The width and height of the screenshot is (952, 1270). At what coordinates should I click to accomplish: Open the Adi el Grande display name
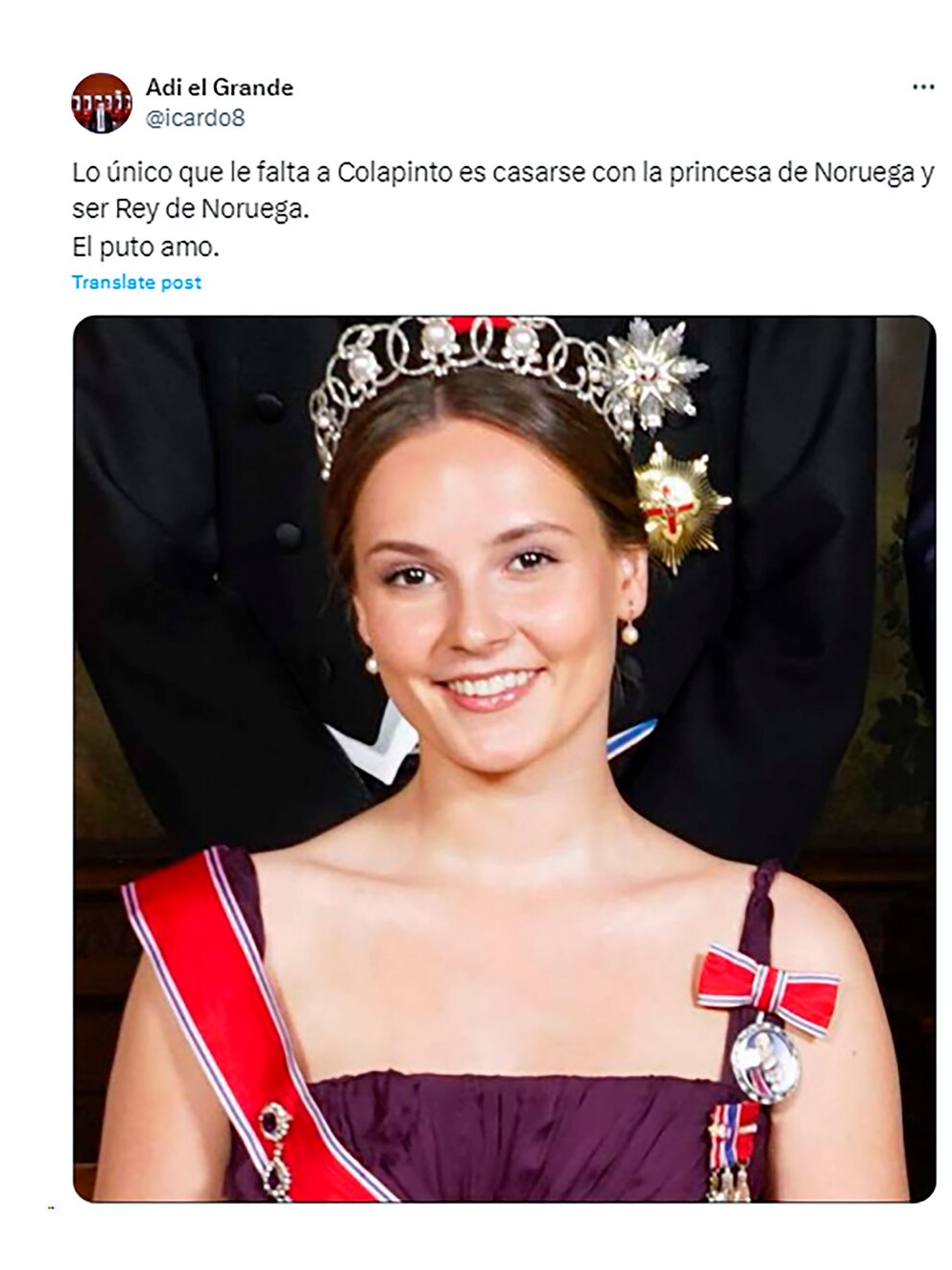tap(220, 87)
